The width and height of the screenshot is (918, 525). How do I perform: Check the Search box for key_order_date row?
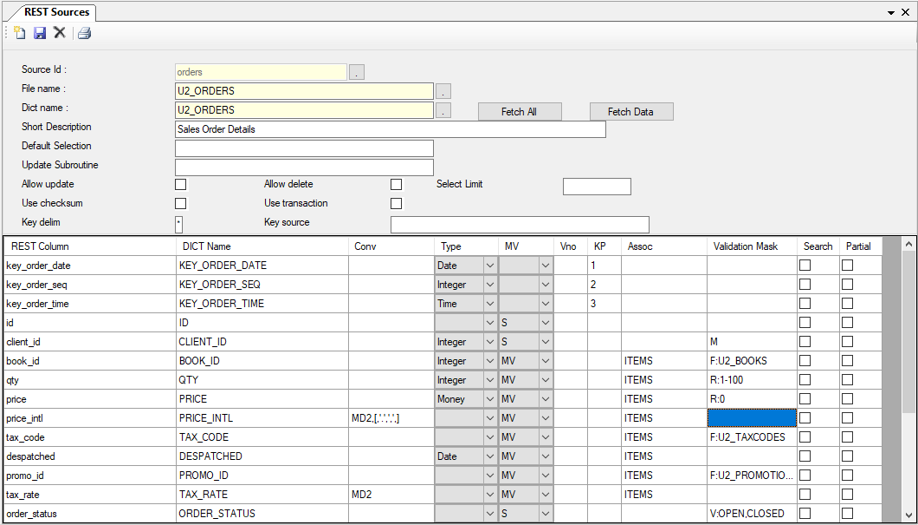(805, 266)
